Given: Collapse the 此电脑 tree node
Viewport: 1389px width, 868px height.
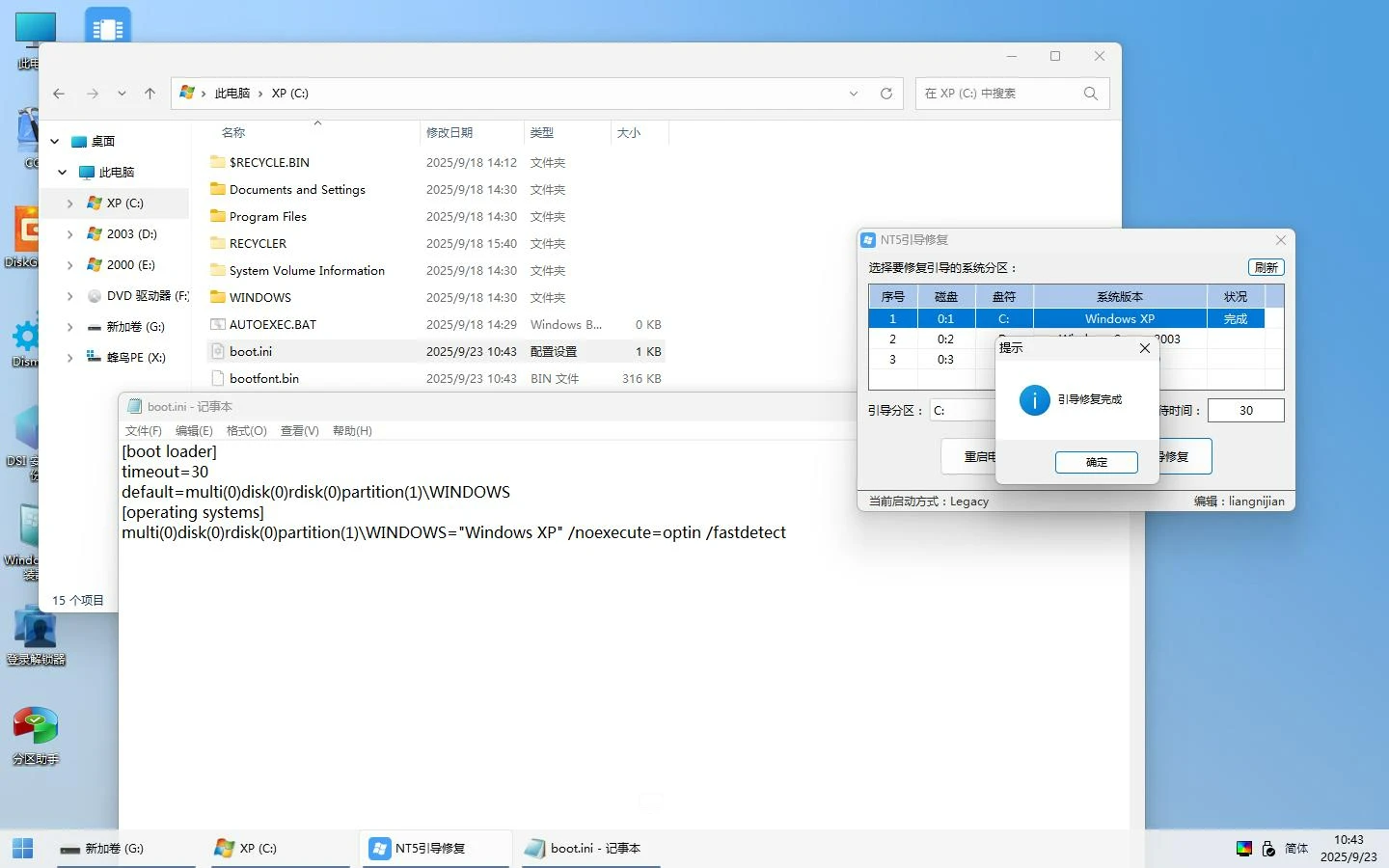Looking at the screenshot, I should (x=63, y=172).
